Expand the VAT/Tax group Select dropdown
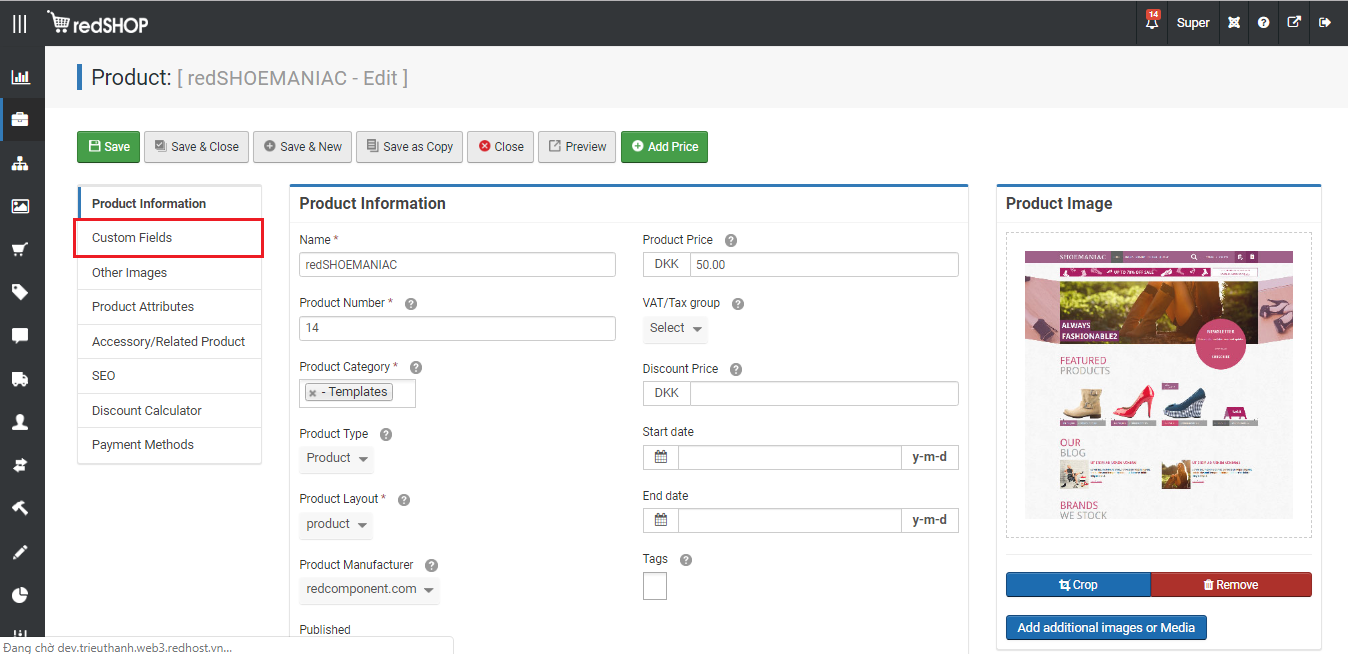The width and height of the screenshot is (1348, 654). pyautogui.click(x=677, y=328)
